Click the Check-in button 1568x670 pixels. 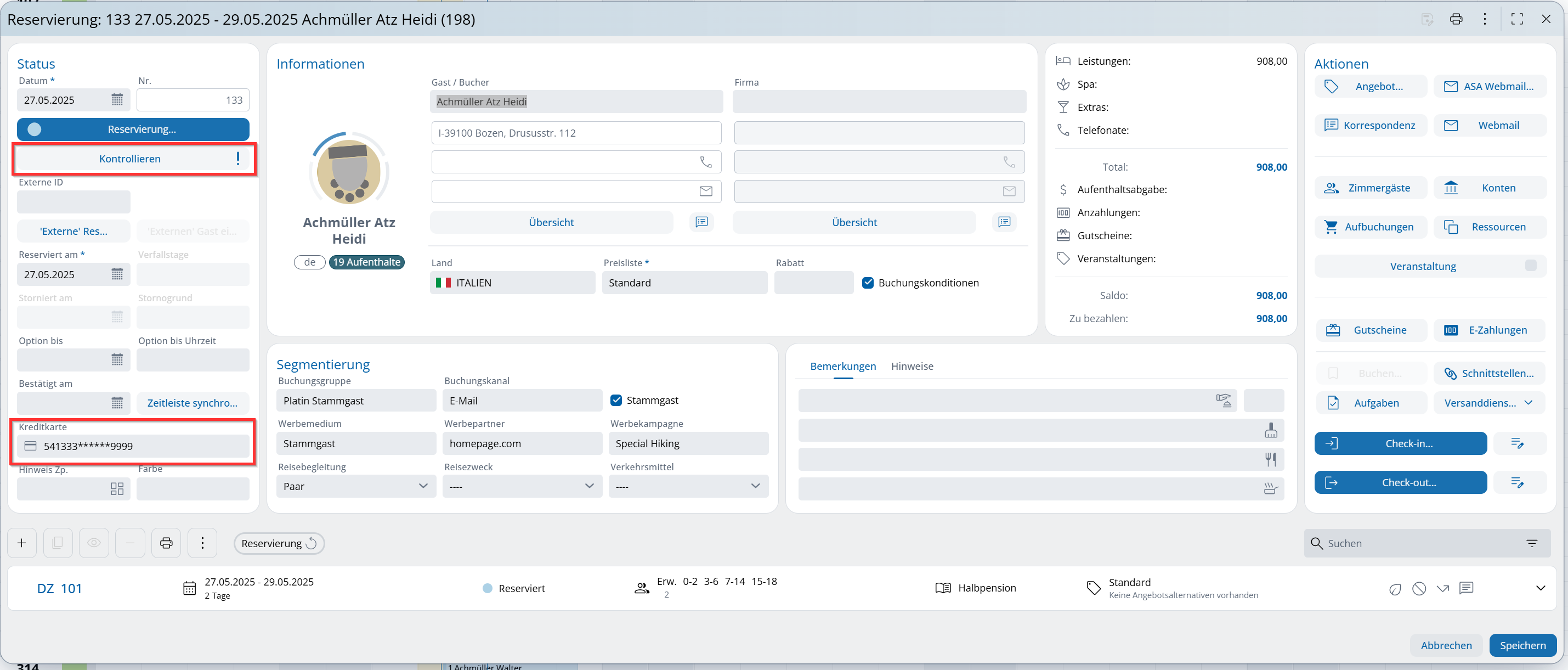(1401, 443)
